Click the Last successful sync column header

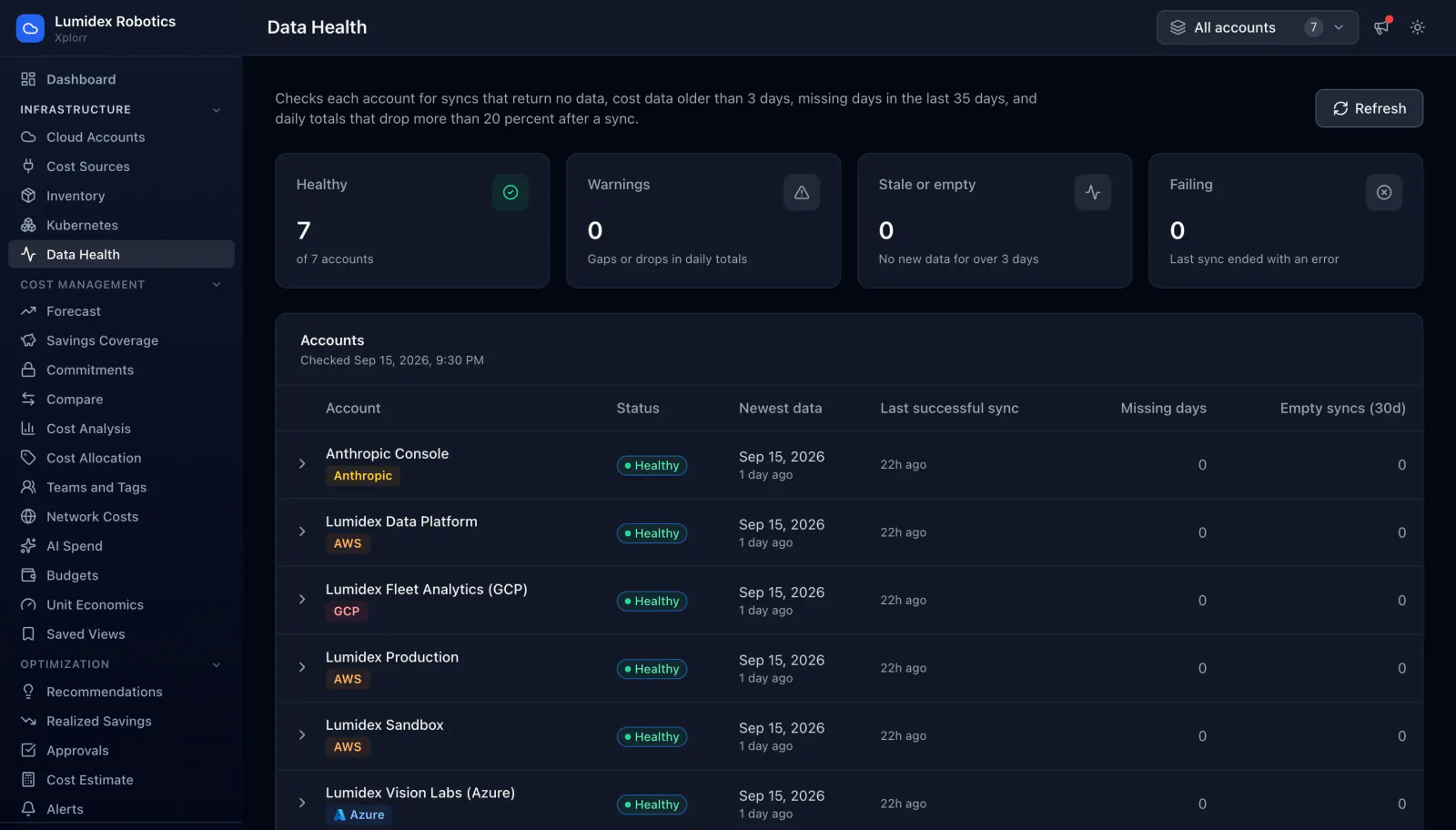(949, 409)
